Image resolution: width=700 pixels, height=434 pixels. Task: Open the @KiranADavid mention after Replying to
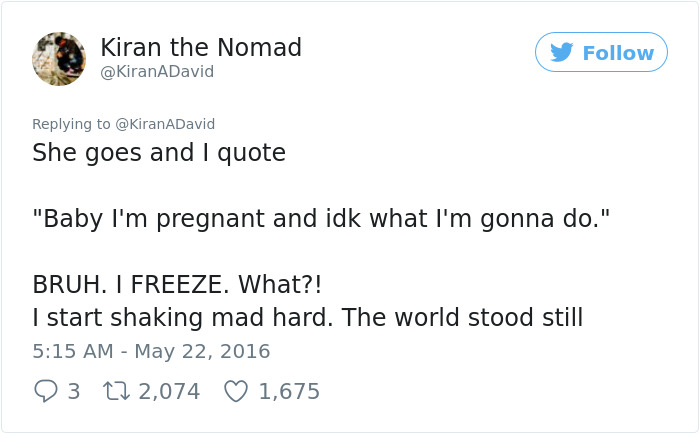pos(168,124)
